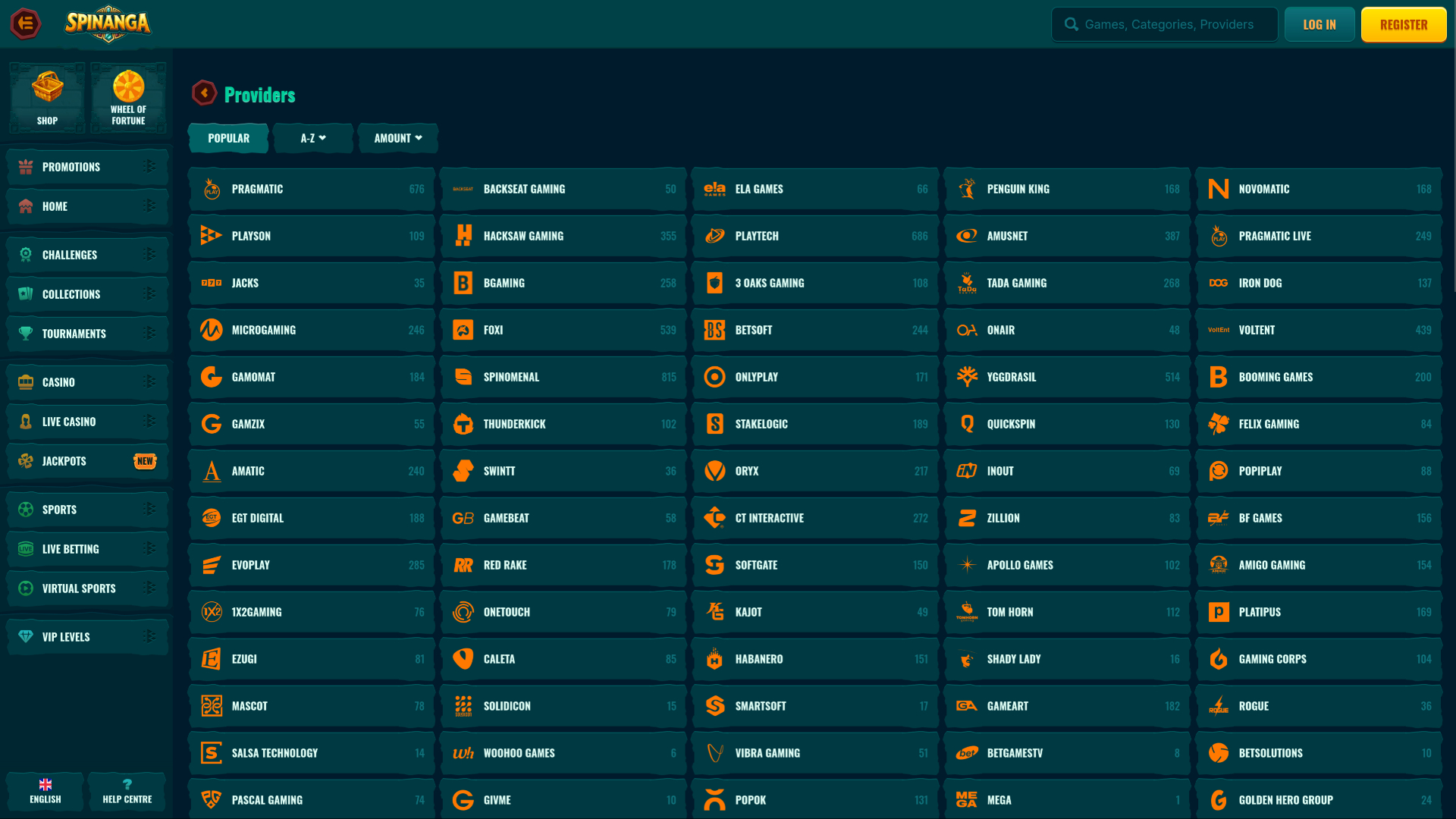Viewport: 1456px width, 819px height.
Task: Click the Hacksaw Gaming logo icon
Action: pos(463,236)
